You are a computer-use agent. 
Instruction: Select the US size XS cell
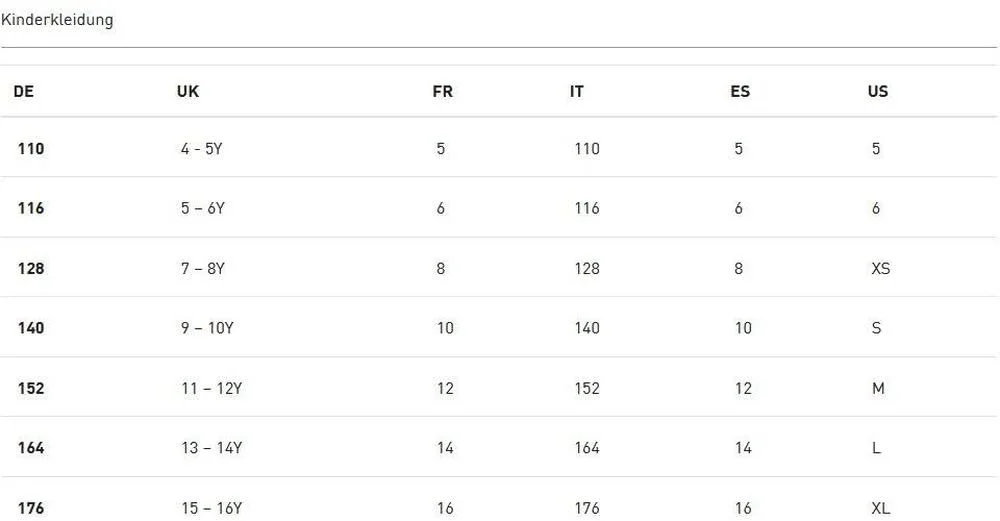(x=881, y=269)
